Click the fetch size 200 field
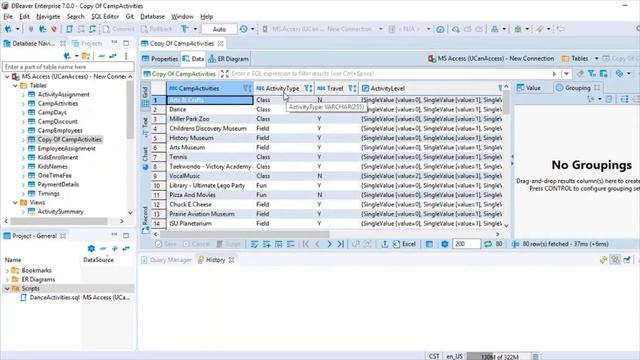The height and width of the screenshot is (360, 640). (466, 244)
